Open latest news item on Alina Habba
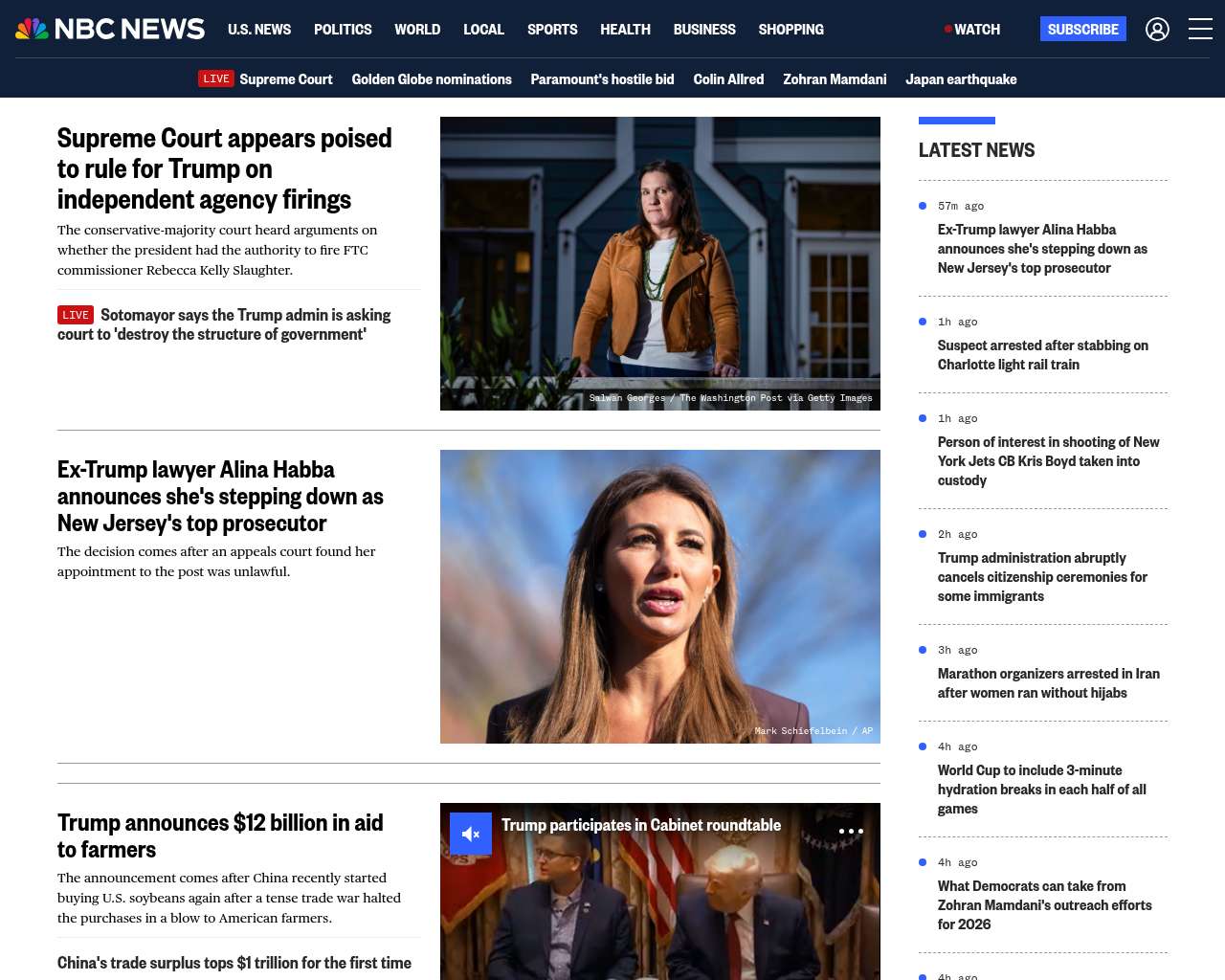Viewport: 1225px width, 980px height. [1042, 249]
